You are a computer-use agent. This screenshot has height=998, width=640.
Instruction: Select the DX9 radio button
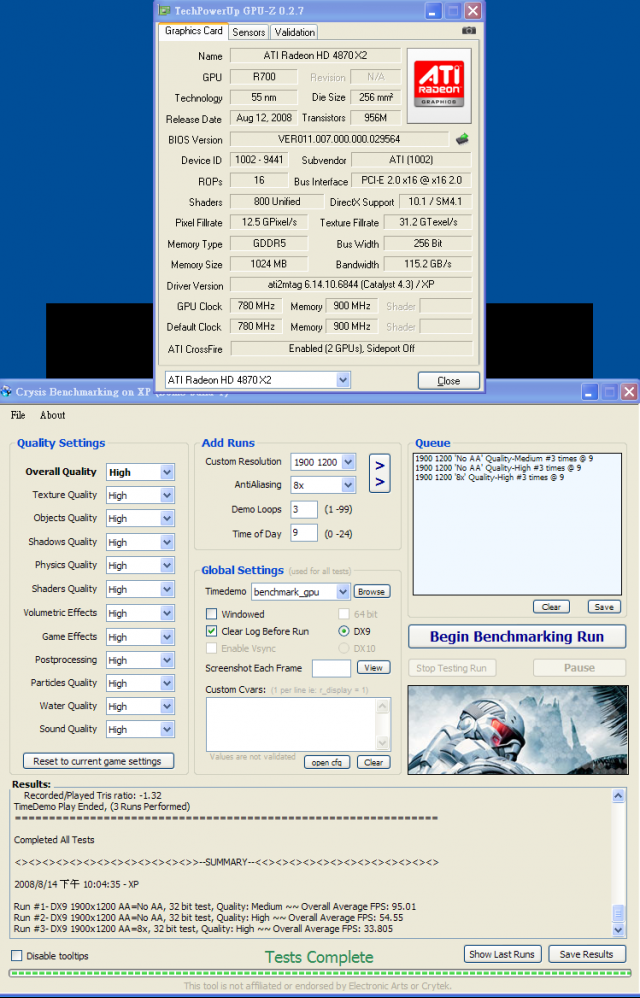click(x=344, y=631)
